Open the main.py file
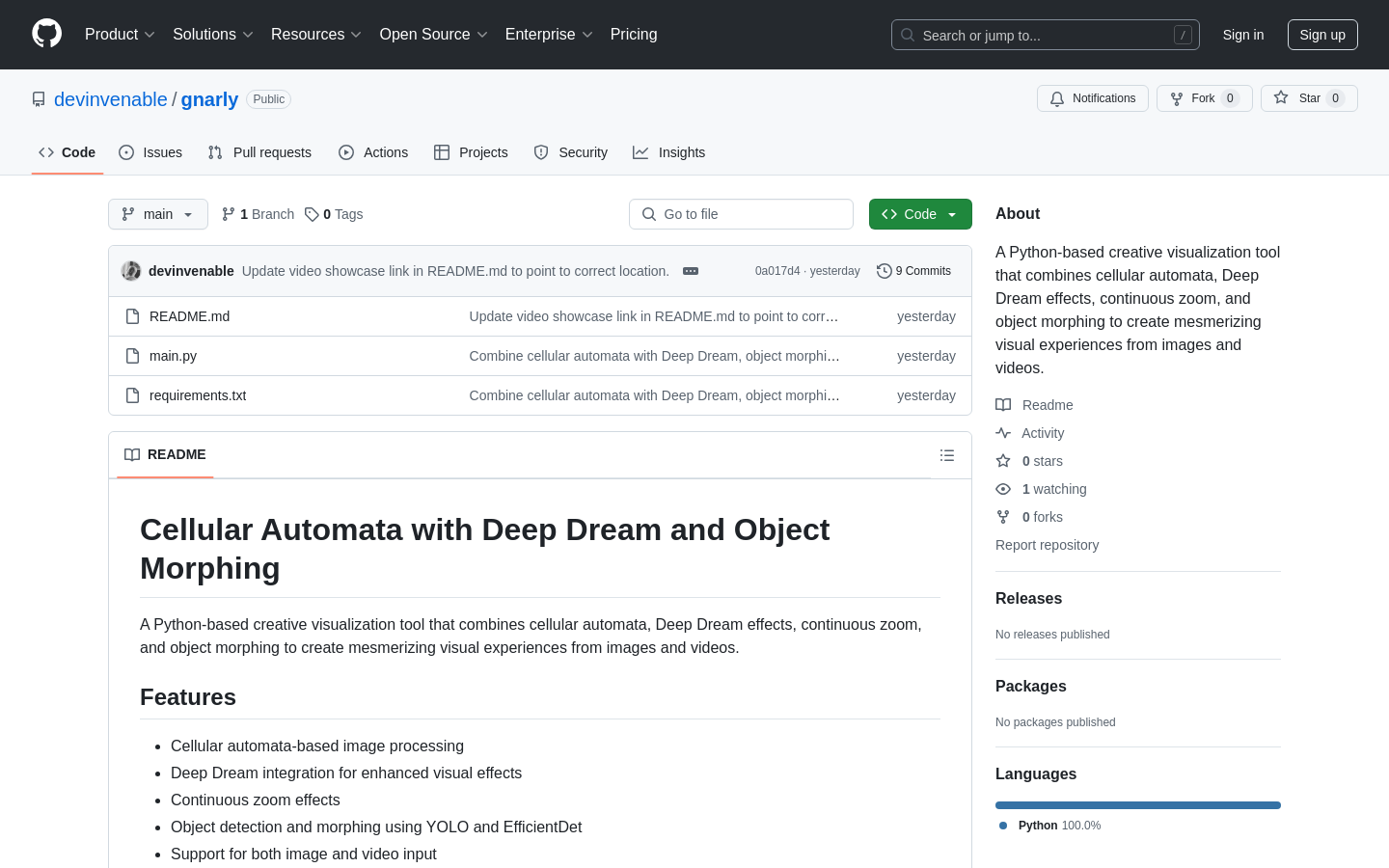Image resolution: width=1389 pixels, height=868 pixels. (x=173, y=356)
